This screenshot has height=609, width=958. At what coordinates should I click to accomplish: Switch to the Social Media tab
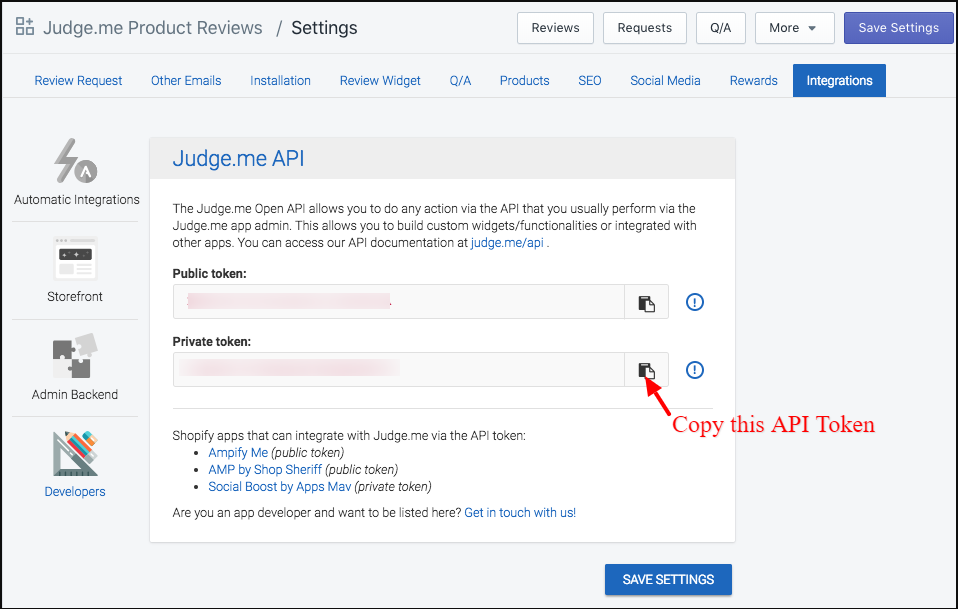tap(665, 81)
